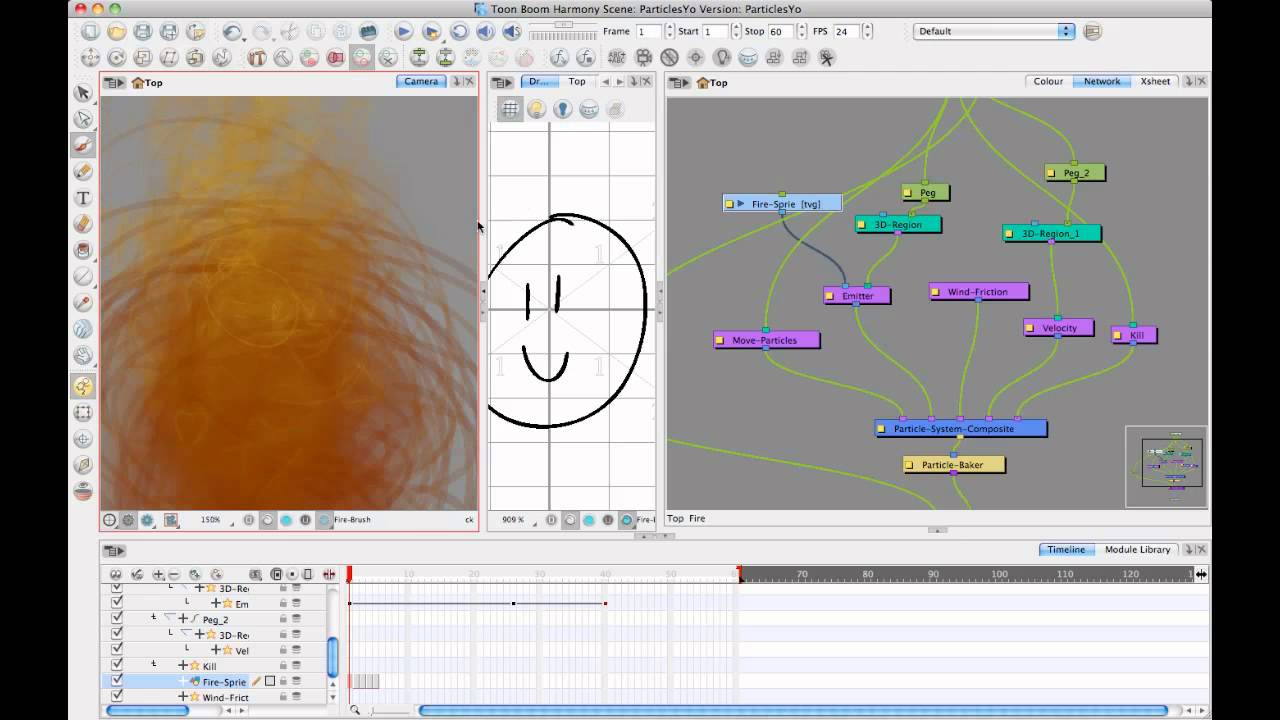Image resolution: width=1280 pixels, height=720 pixels.
Task: Click the Particle-System-Composite node
Action: [x=961, y=429]
